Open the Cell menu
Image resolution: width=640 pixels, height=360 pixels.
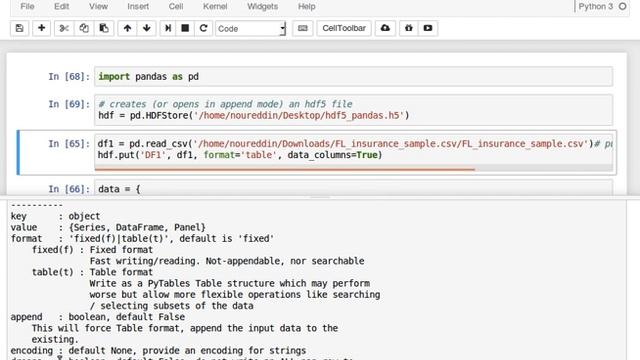click(176, 7)
